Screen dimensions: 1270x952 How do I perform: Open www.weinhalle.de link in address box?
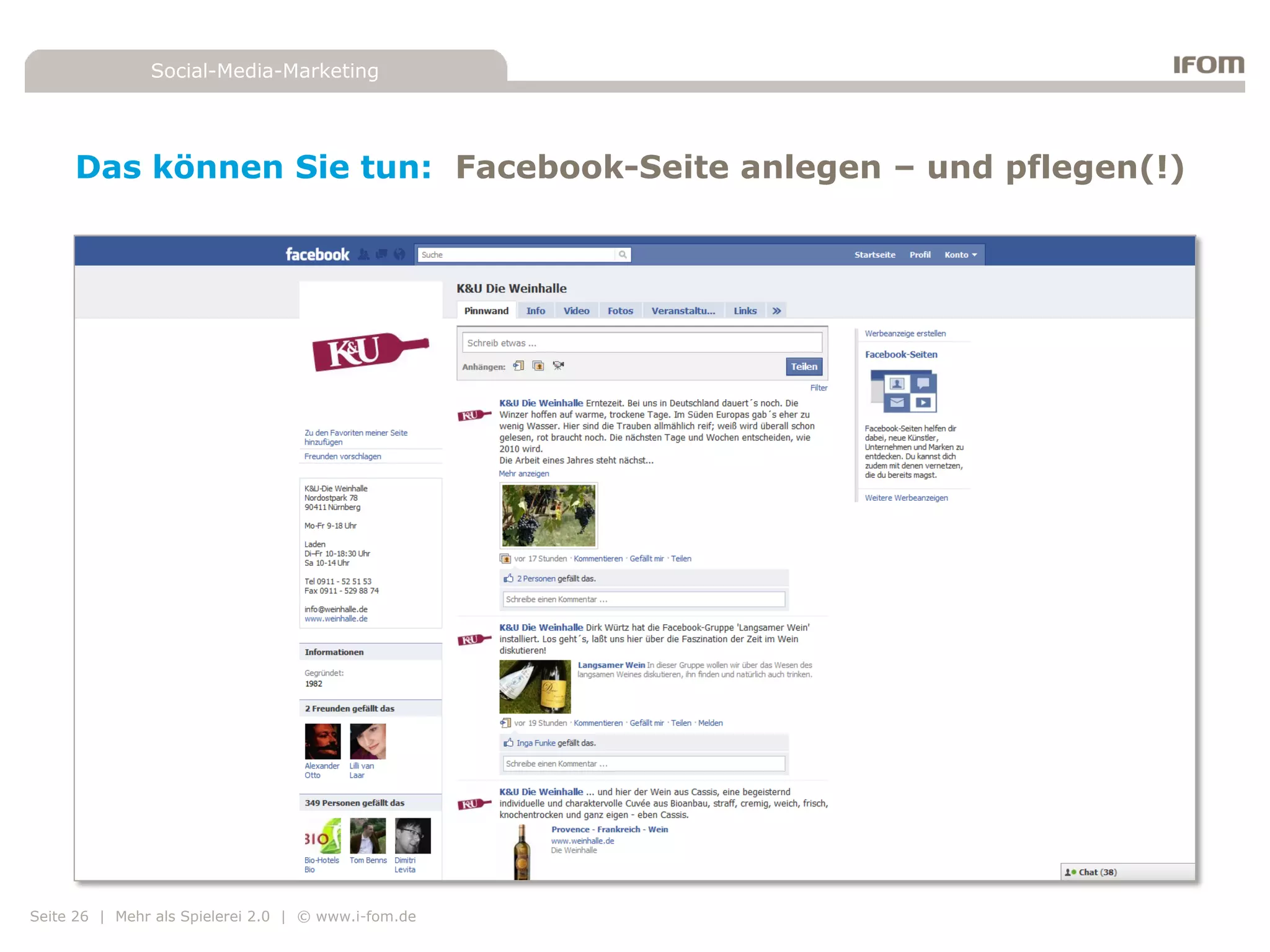coord(335,619)
